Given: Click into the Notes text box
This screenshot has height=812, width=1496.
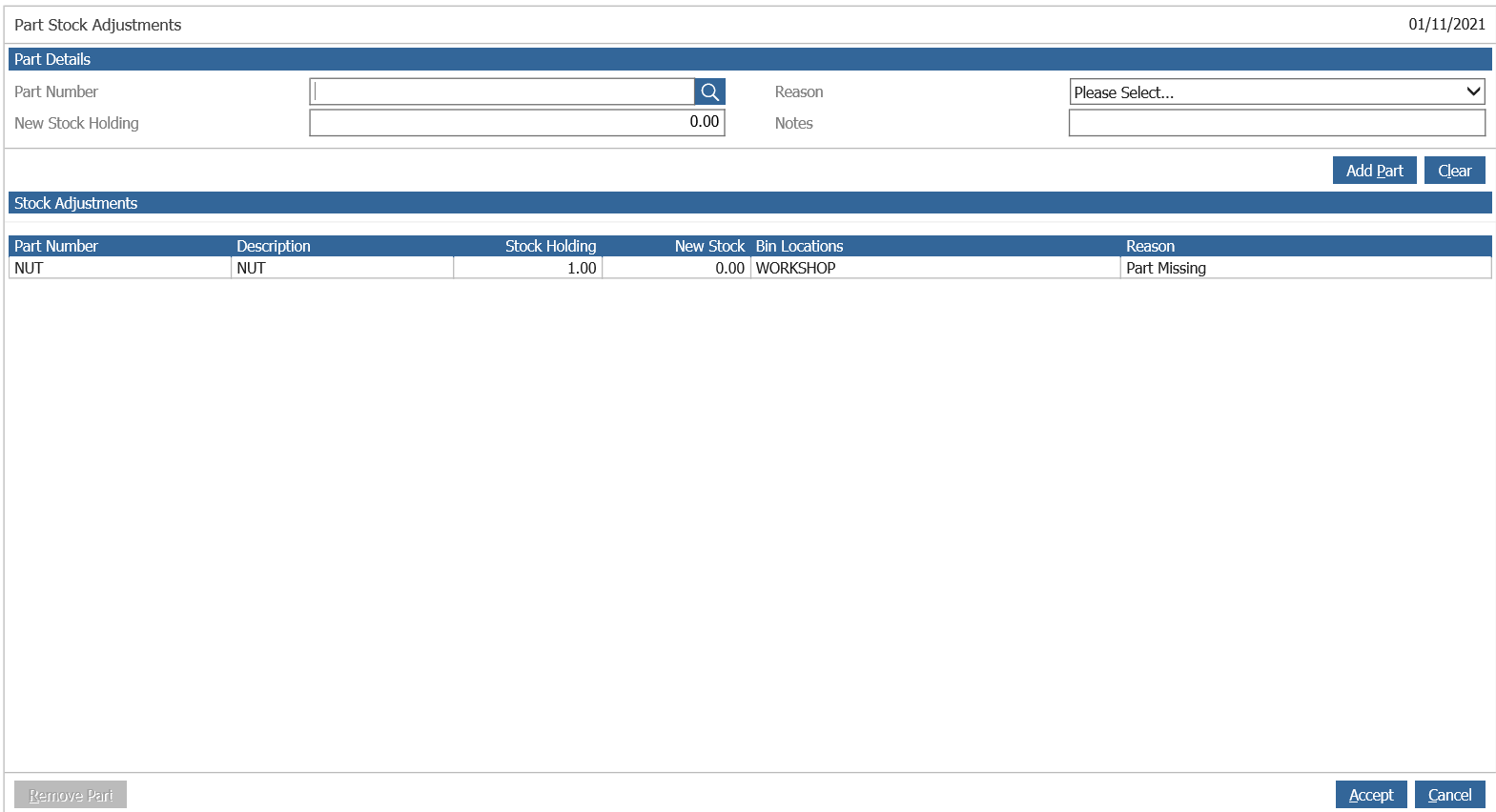Looking at the screenshot, I should [1277, 123].
